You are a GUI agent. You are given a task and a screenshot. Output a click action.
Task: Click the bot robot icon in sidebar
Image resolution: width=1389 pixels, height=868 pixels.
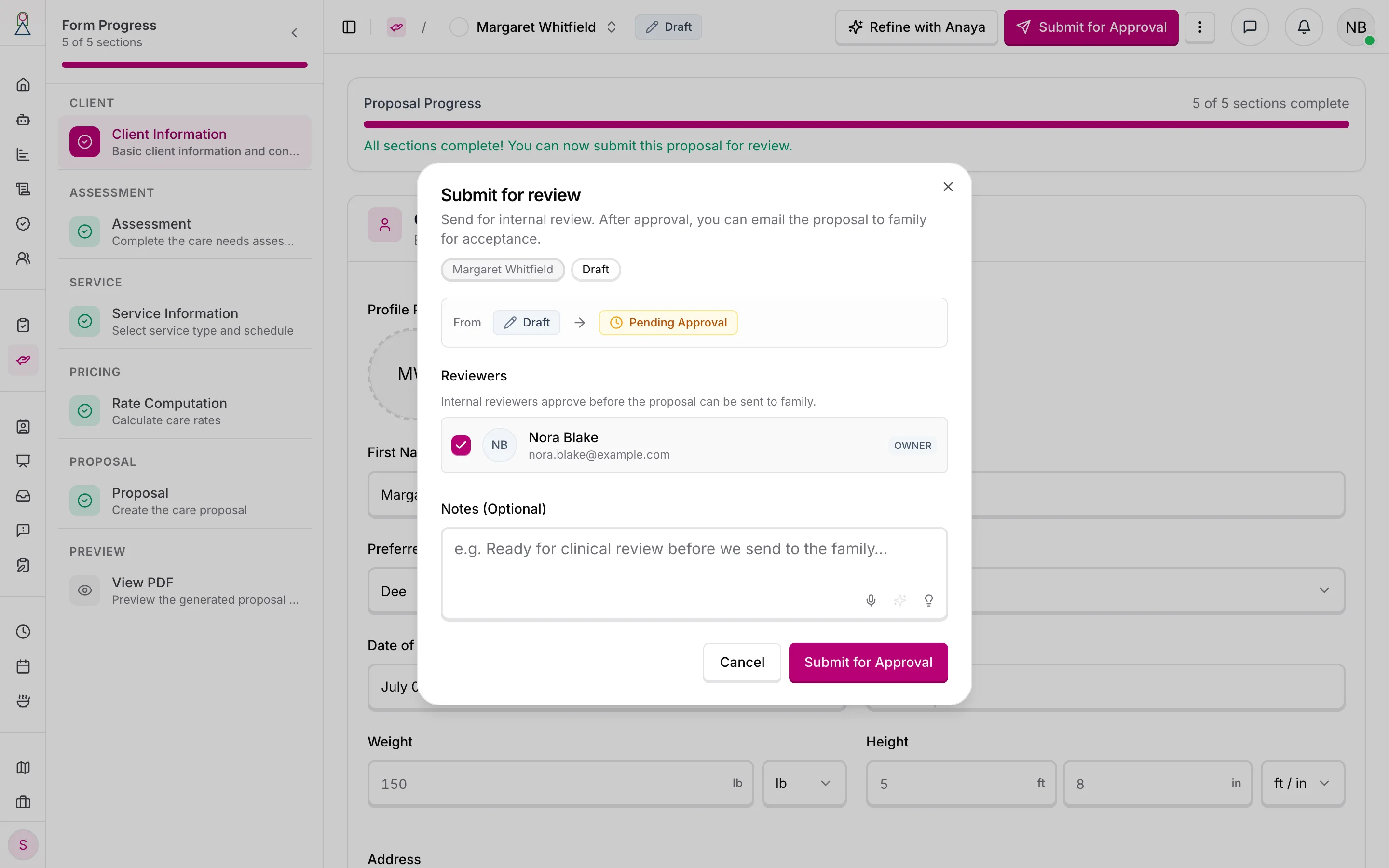click(x=23, y=120)
